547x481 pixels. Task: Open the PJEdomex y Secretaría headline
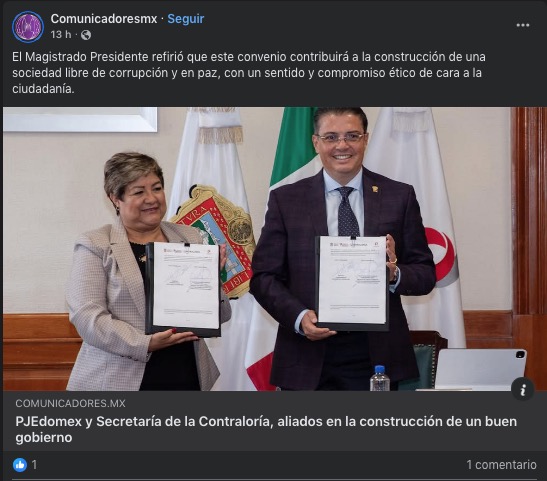point(266,429)
